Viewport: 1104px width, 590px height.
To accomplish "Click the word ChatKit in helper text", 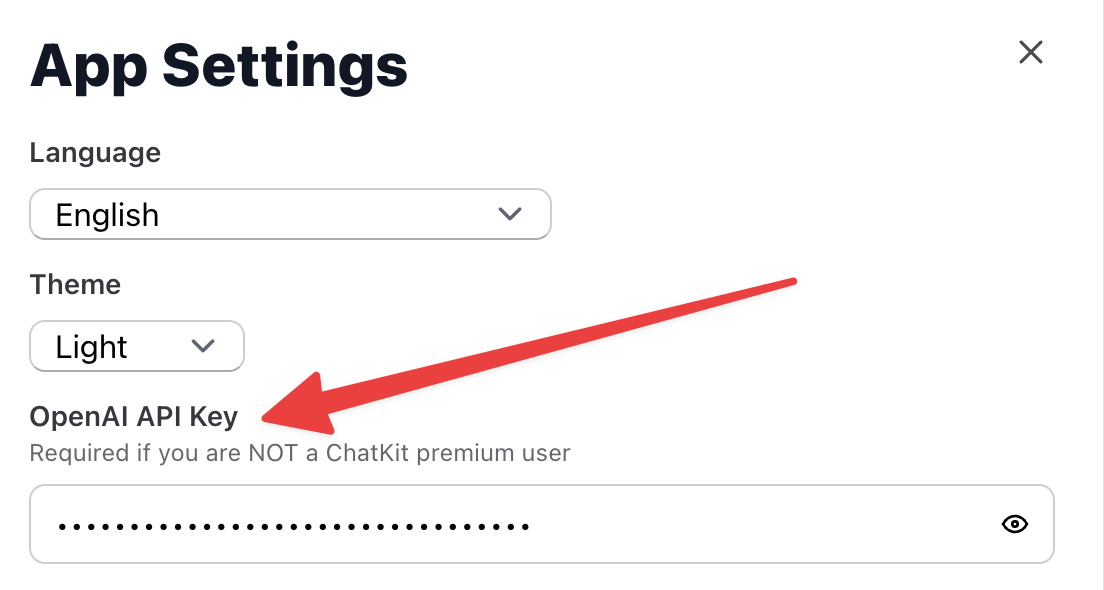I will 367,452.
